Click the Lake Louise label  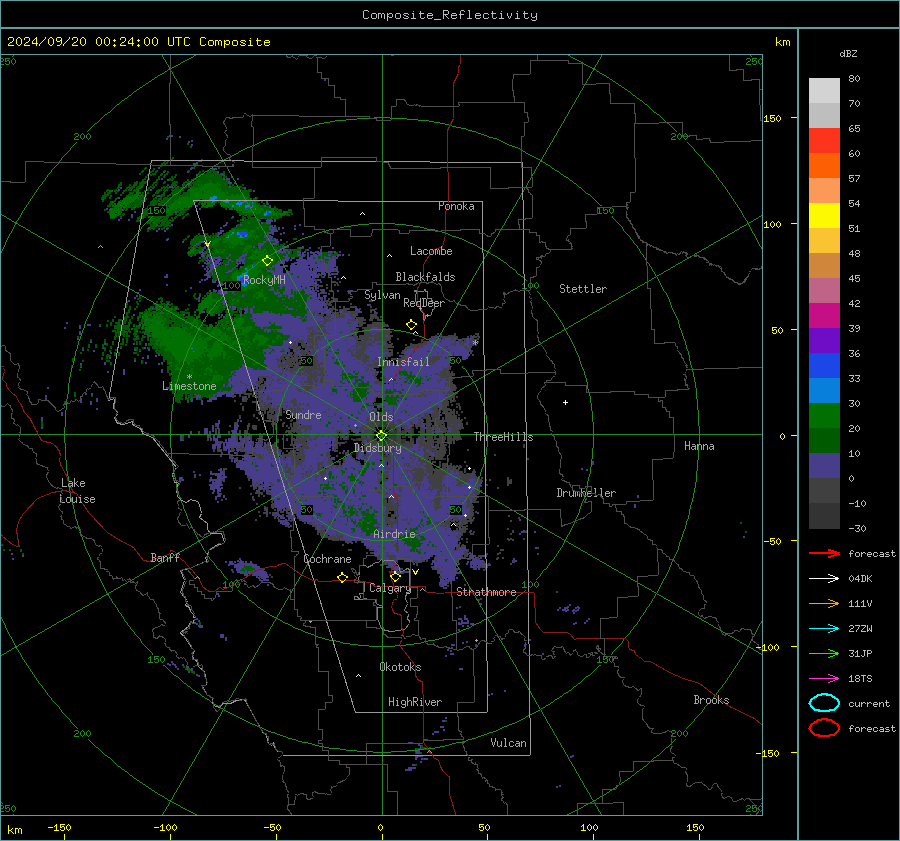[77, 491]
